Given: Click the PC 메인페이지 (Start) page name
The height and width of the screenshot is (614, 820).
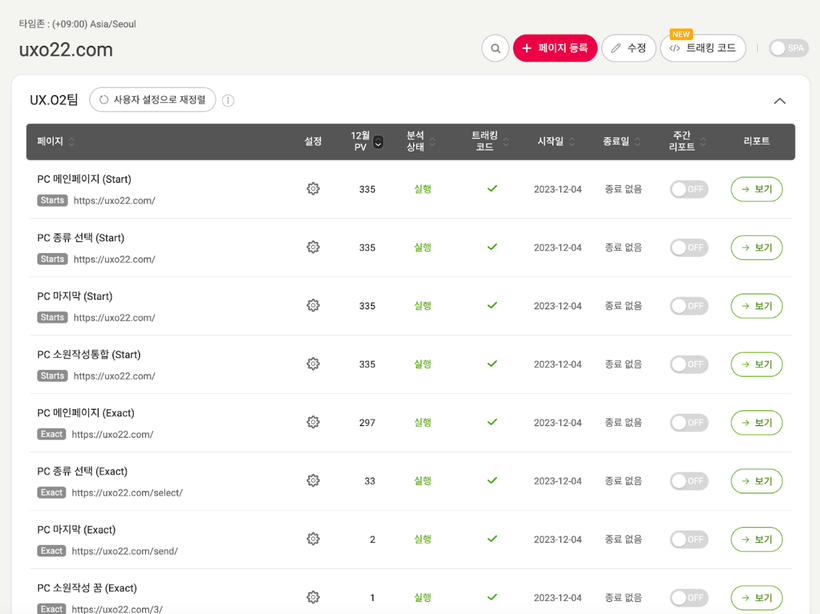Looking at the screenshot, I should coord(84,179).
